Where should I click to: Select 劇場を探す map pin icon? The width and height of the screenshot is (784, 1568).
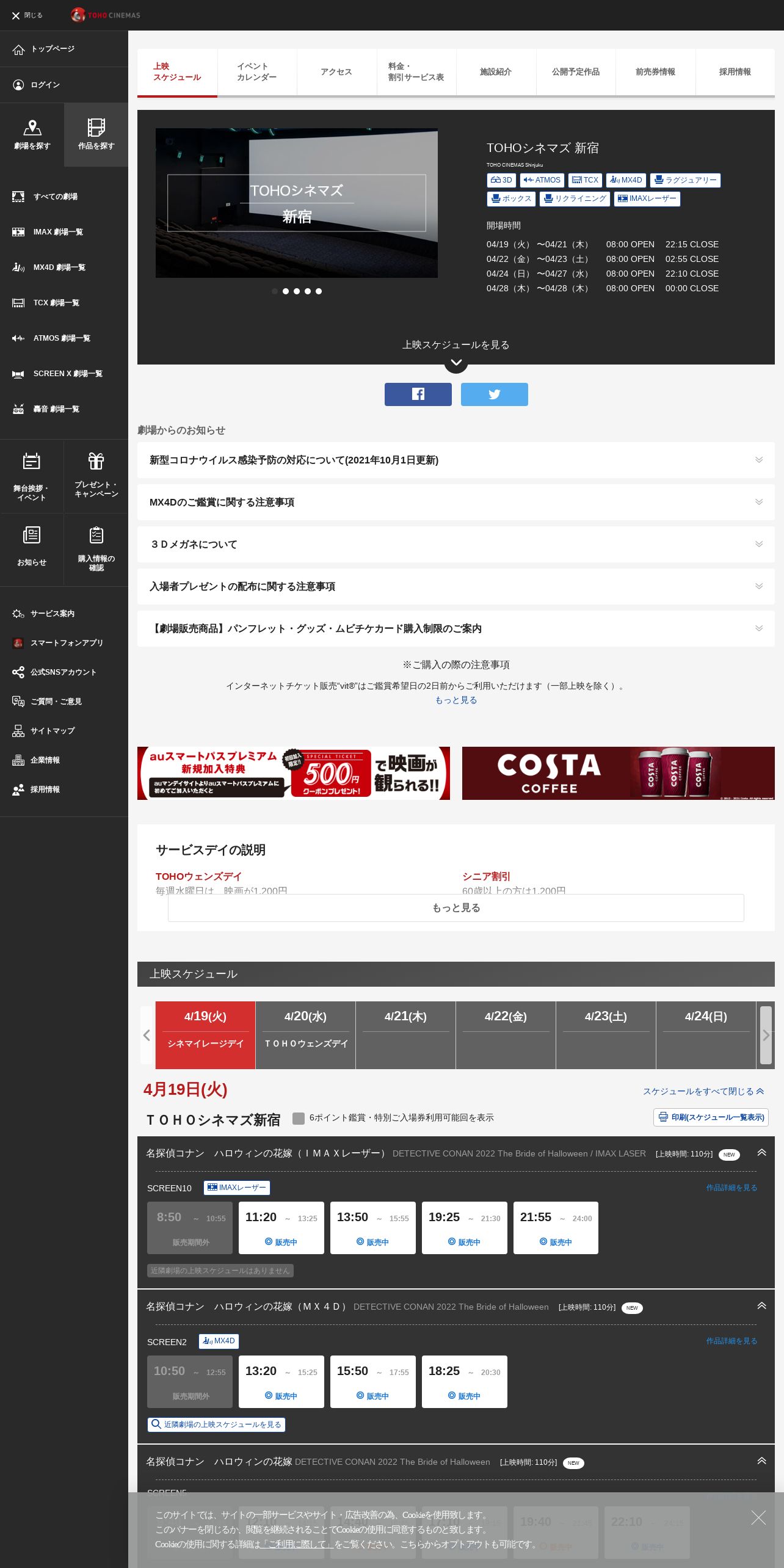[x=32, y=128]
